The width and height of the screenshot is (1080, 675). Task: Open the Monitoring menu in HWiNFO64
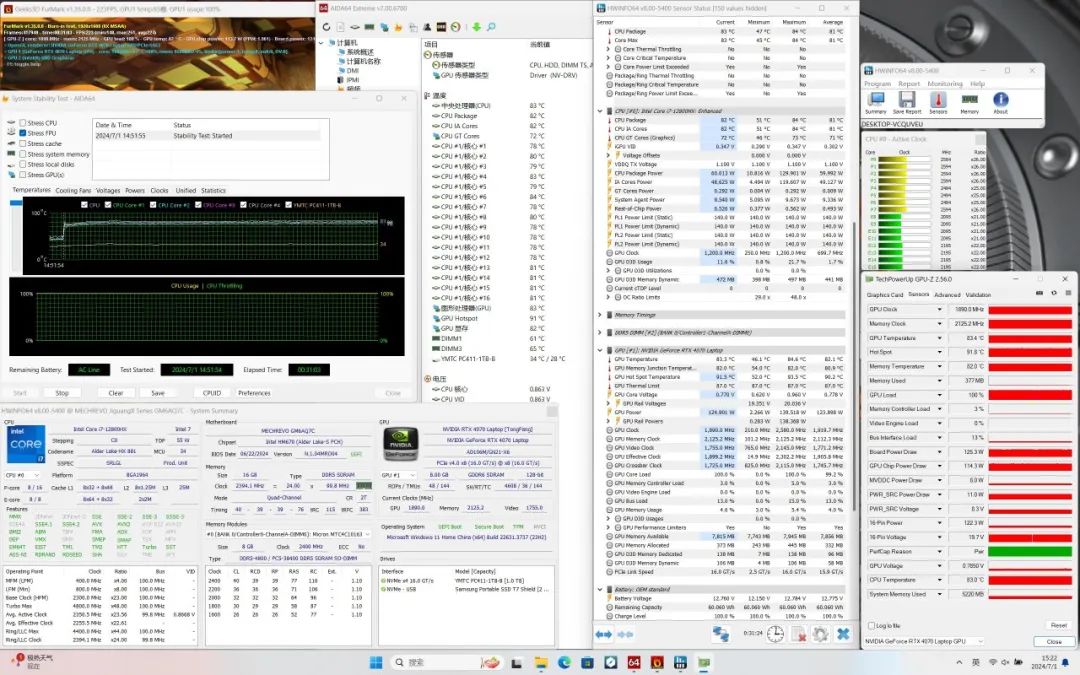[x=944, y=83]
